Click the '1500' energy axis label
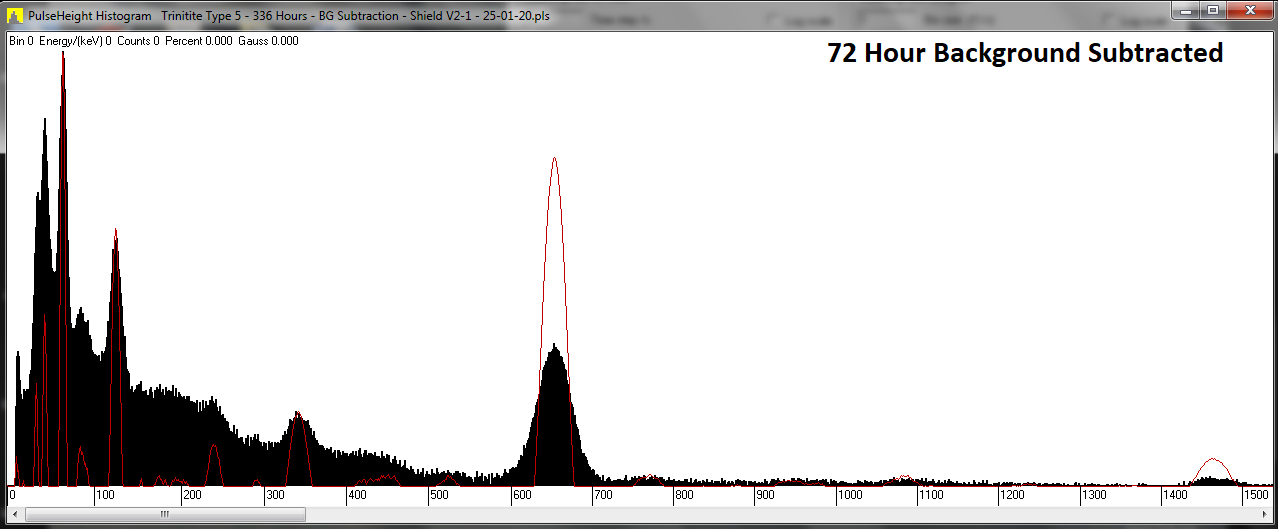 click(x=1255, y=495)
